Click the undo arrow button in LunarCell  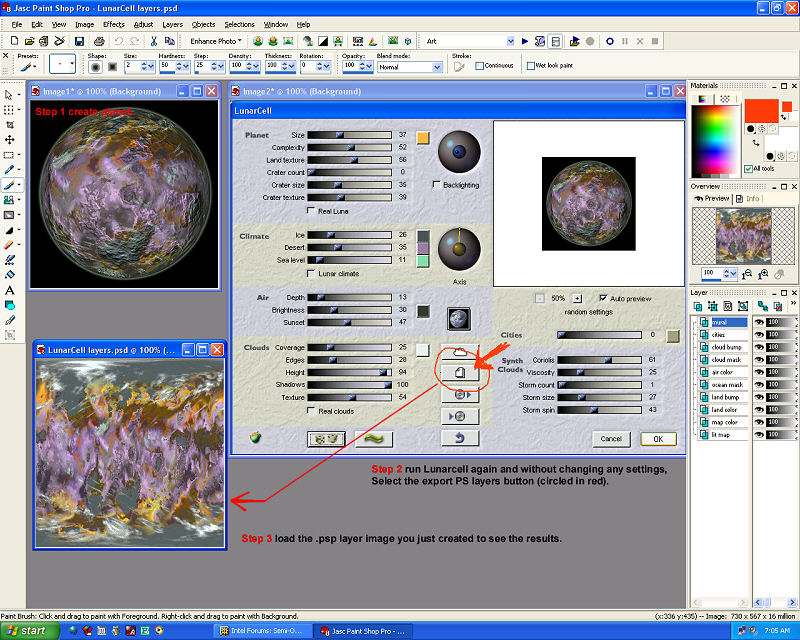point(460,437)
